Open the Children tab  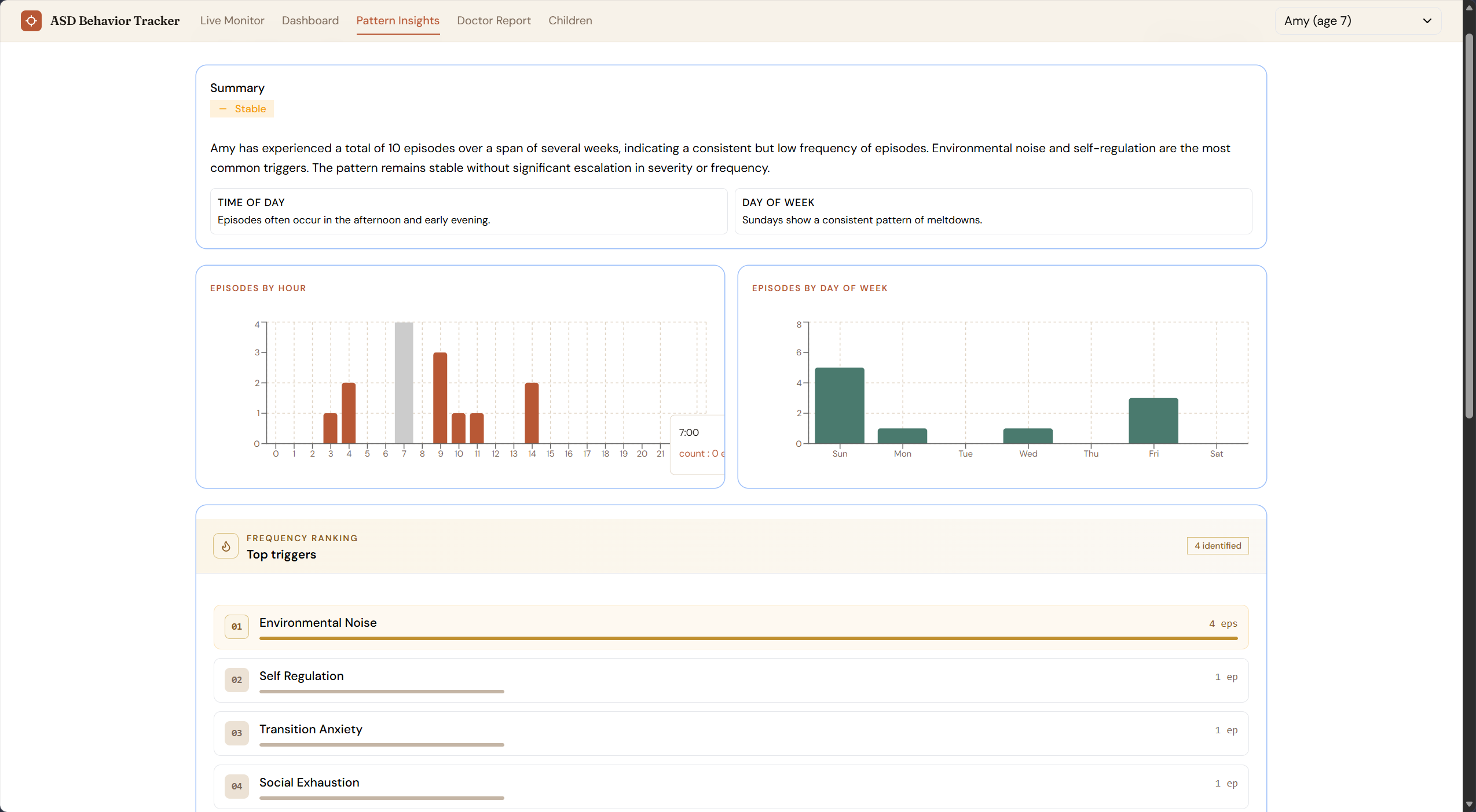(570, 21)
